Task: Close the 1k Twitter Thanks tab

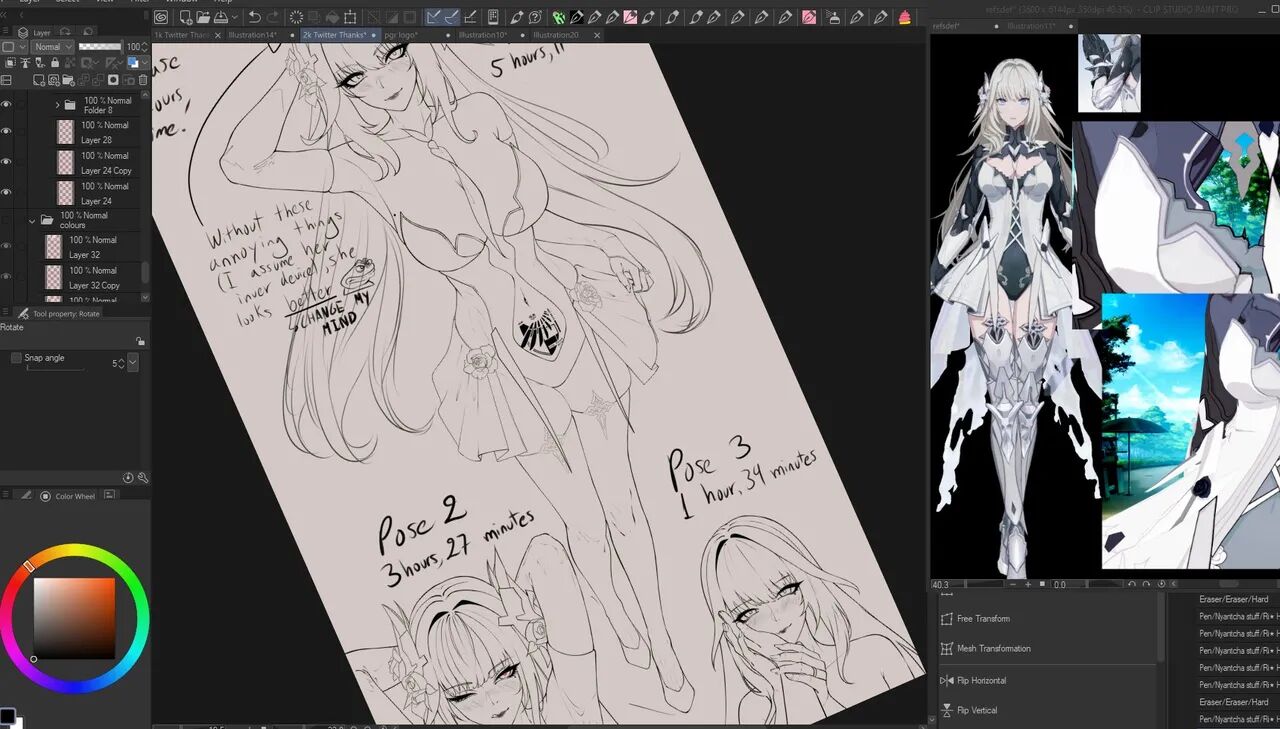Action: (218, 35)
